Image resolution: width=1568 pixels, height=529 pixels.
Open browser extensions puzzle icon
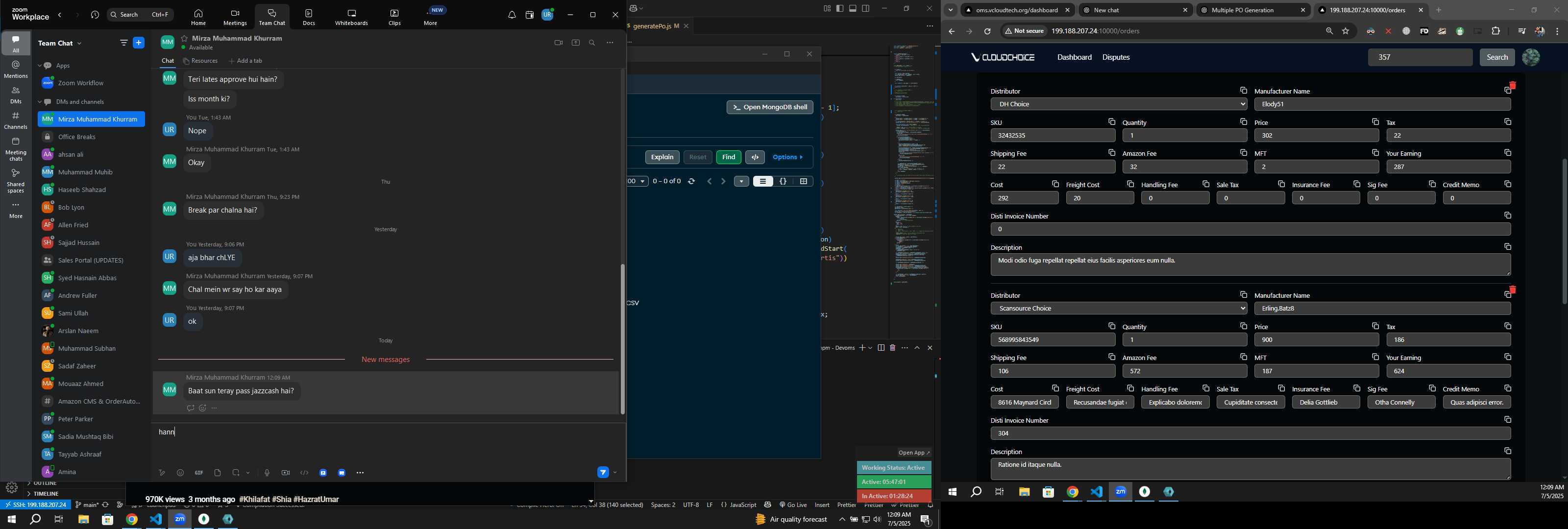pos(1496,32)
